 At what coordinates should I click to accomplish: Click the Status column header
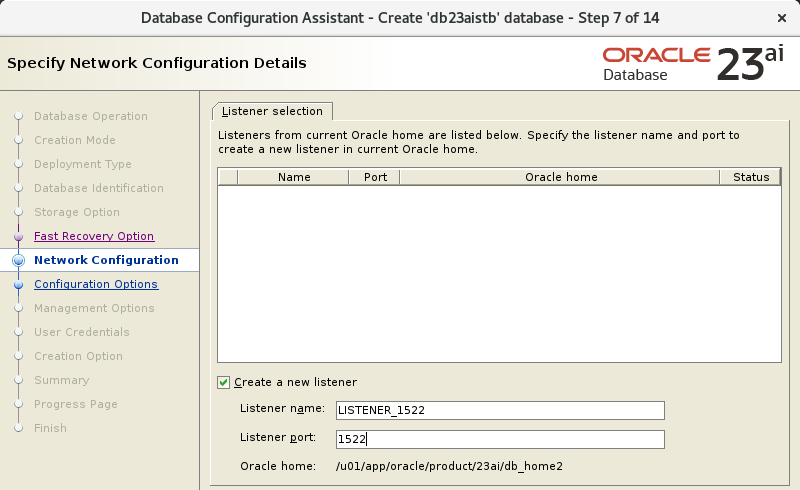coord(750,177)
